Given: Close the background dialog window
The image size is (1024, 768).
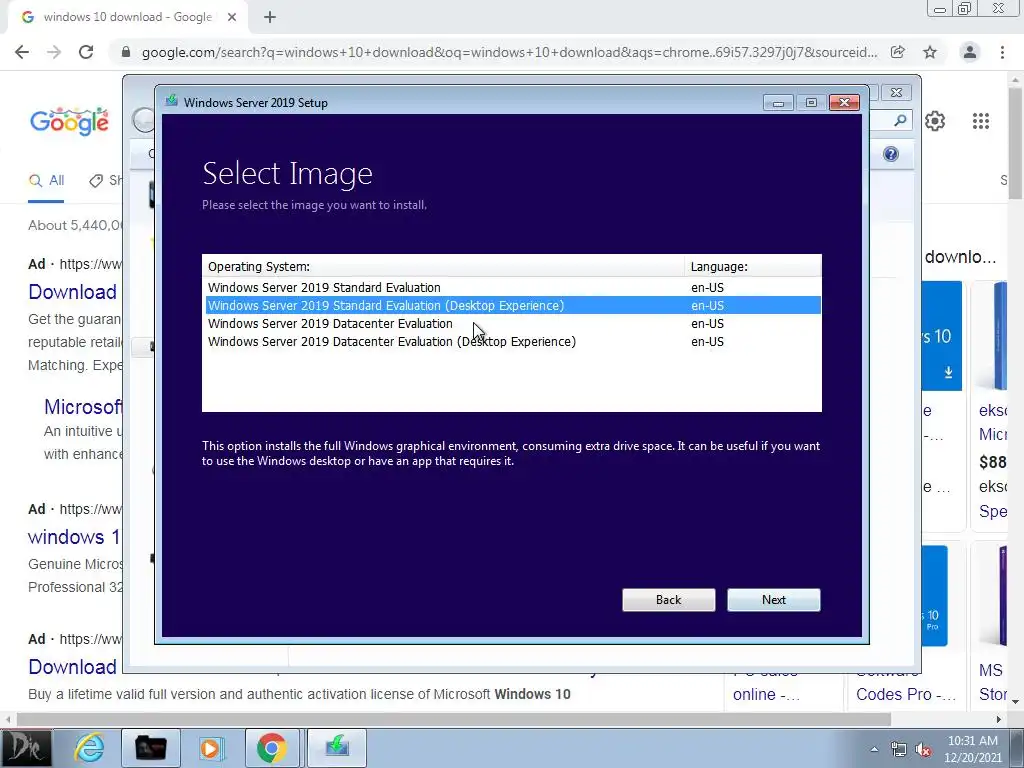Looking at the screenshot, I should click(896, 93).
